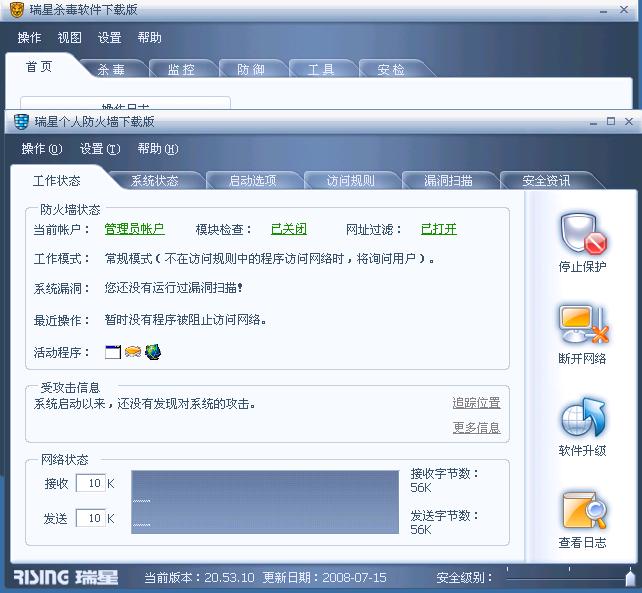The height and width of the screenshot is (593, 642).
Task: Click the 安全级别 slider handle
Action: coord(631,577)
